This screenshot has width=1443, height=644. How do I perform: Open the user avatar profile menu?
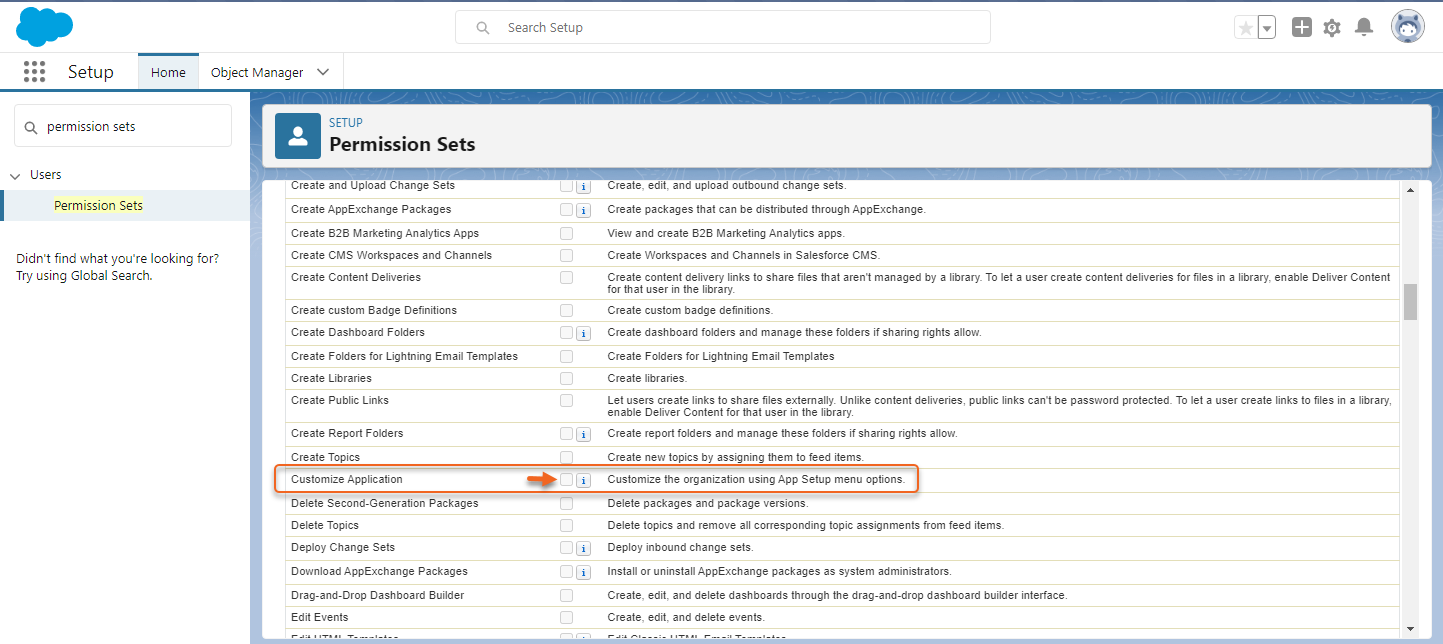coord(1407,26)
